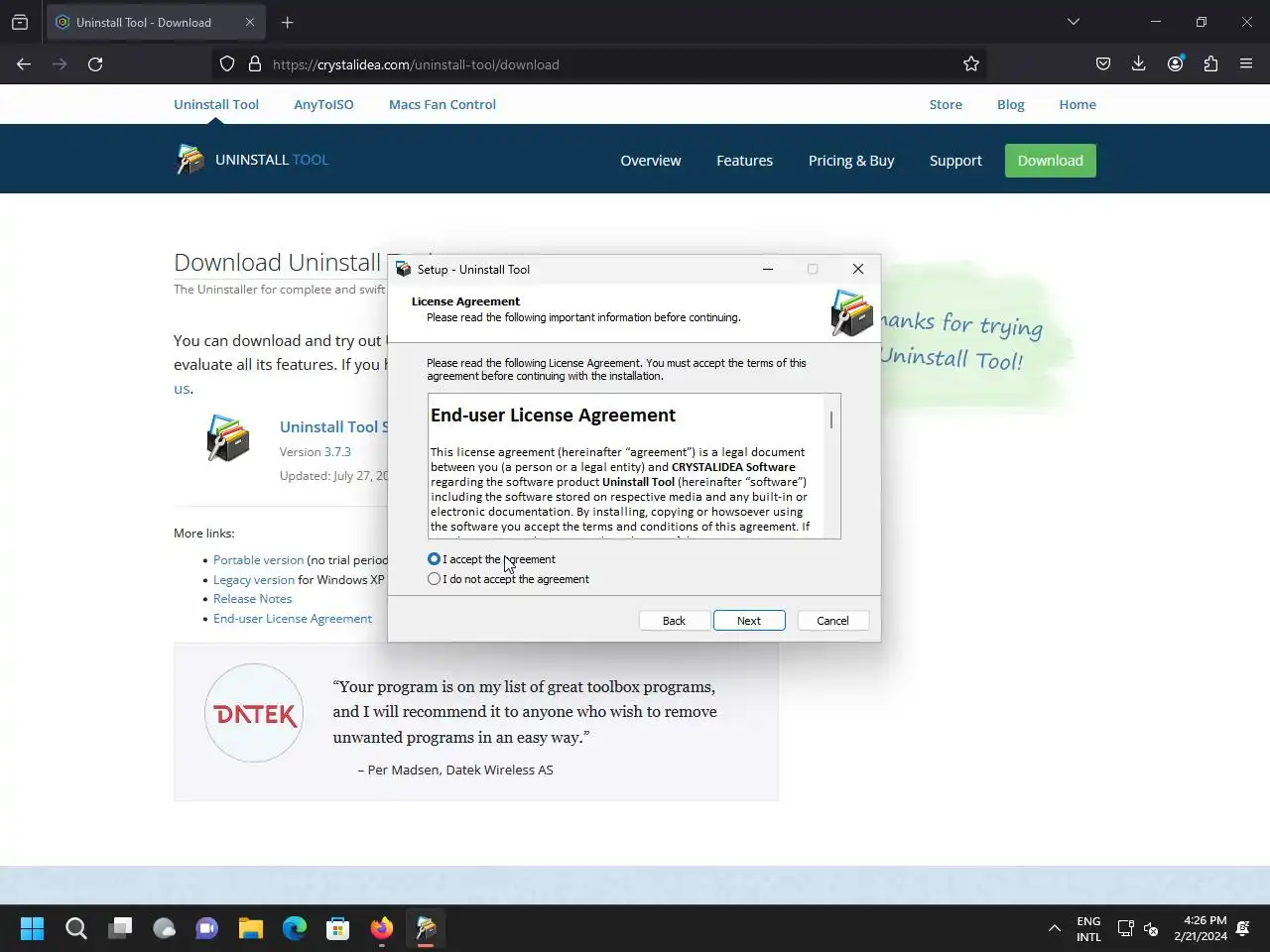1270x952 pixels.
Task: Click the license agreement scrollbar thumb
Action: tap(831, 420)
